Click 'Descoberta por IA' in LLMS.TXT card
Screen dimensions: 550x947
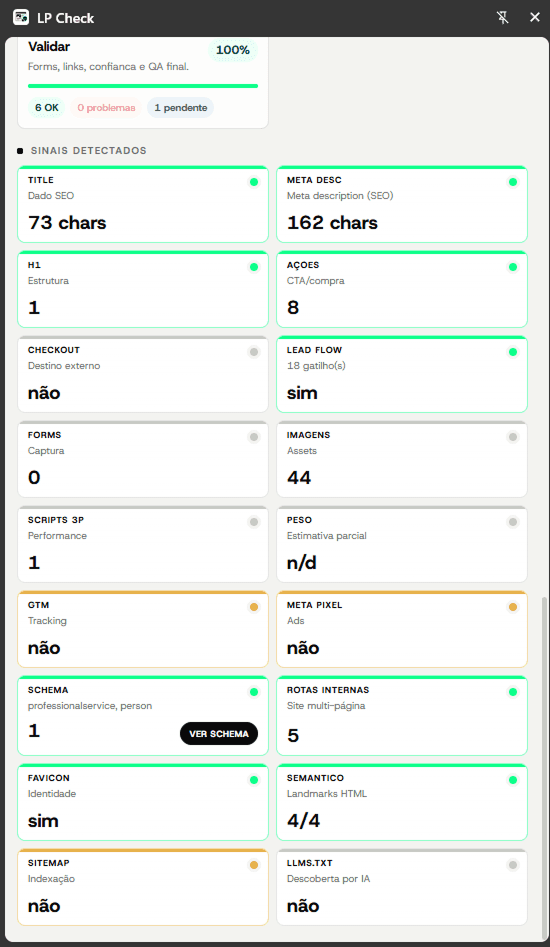(x=328, y=879)
